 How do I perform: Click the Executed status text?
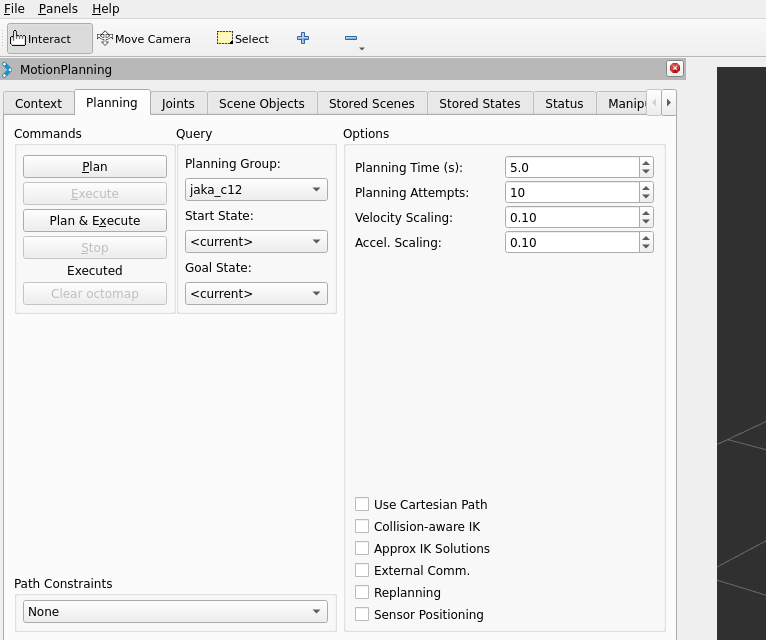coord(95,271)
